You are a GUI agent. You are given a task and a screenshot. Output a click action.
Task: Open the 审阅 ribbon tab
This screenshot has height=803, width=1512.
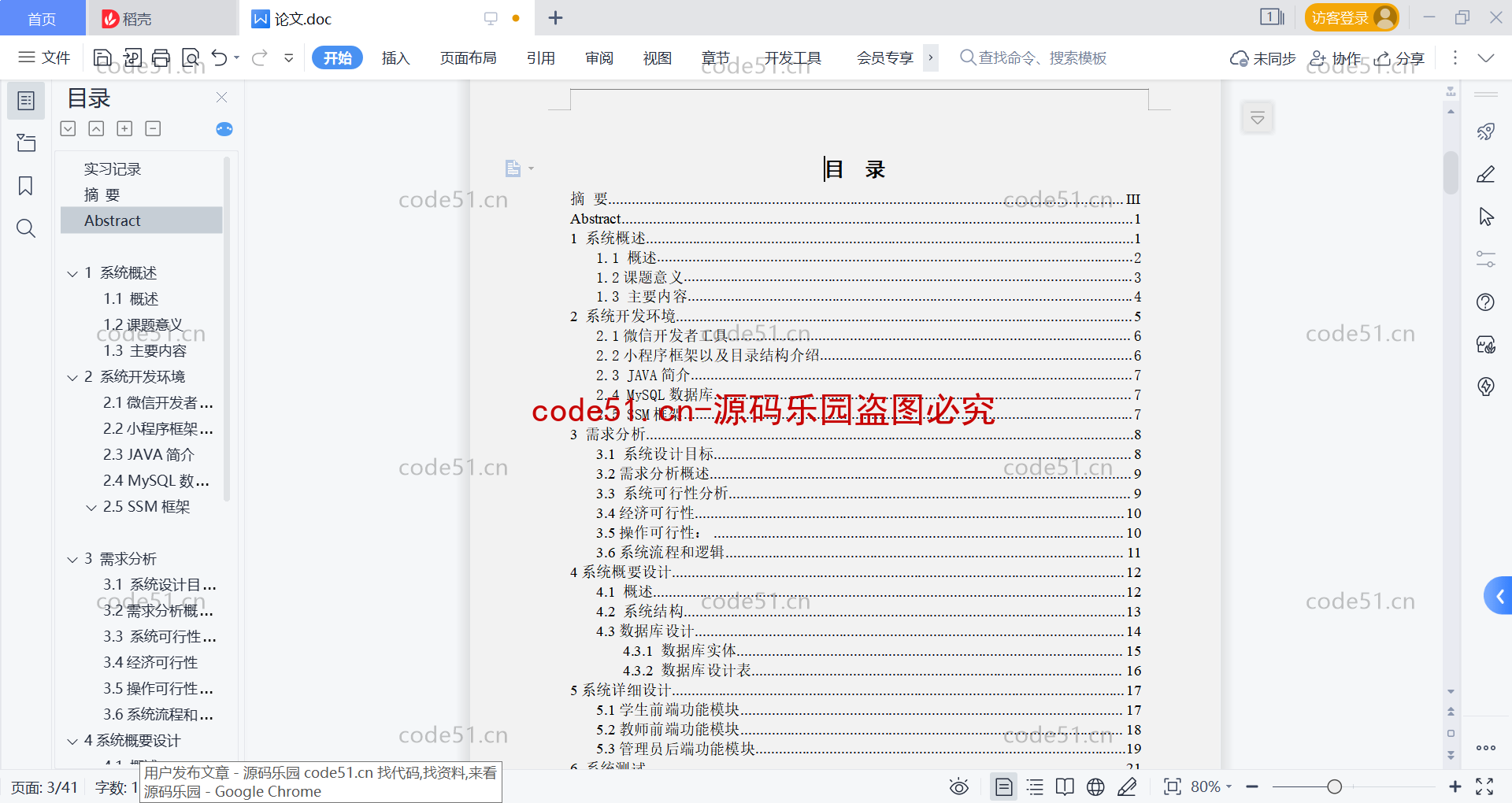point(598,57)
